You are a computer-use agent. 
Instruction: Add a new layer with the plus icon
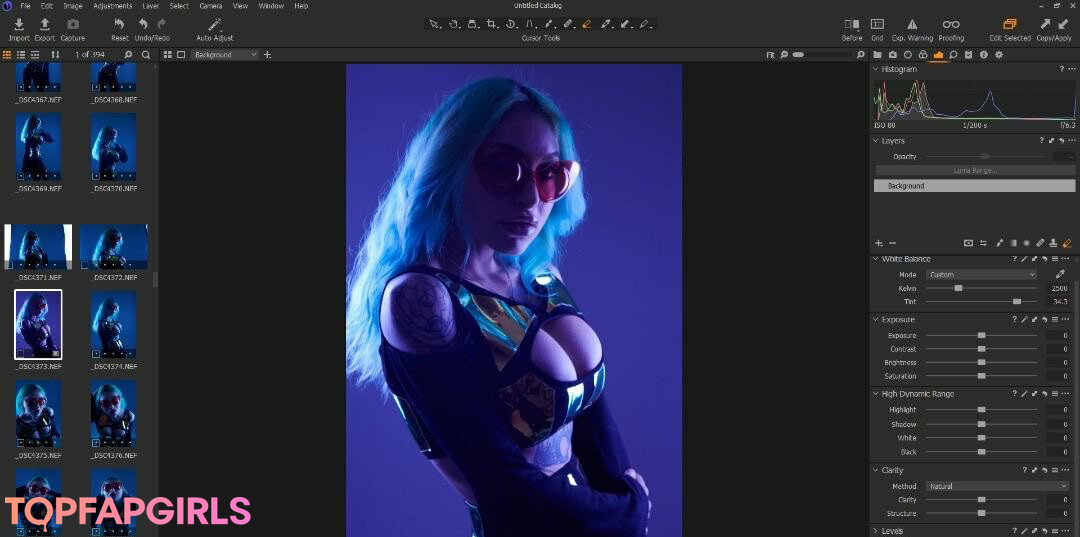click(x=878, y=243)
